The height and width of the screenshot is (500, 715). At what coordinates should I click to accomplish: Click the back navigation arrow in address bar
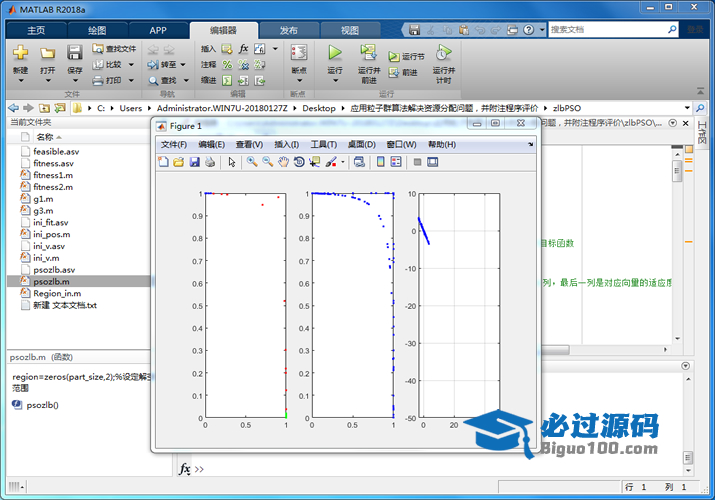(x=14, y=108)
